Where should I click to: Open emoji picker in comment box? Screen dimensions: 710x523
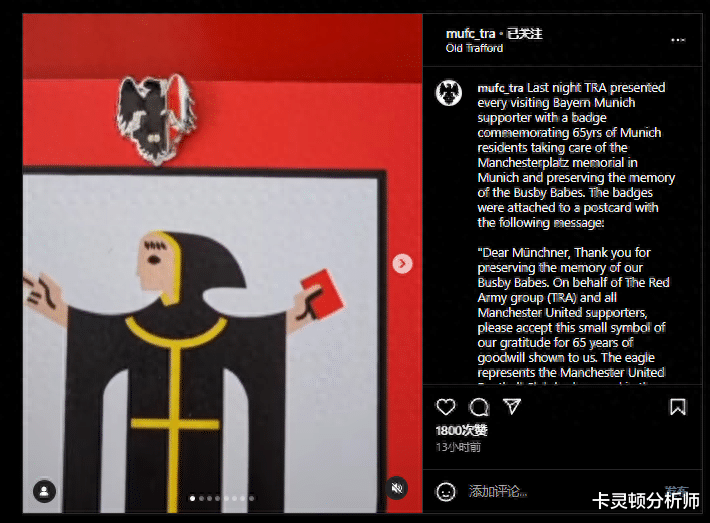445,491
